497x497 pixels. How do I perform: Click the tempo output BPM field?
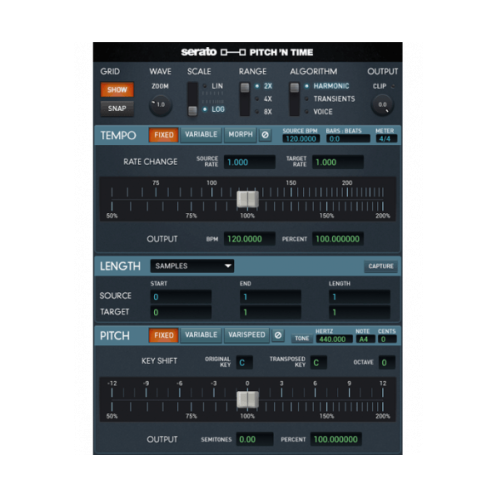249,239
